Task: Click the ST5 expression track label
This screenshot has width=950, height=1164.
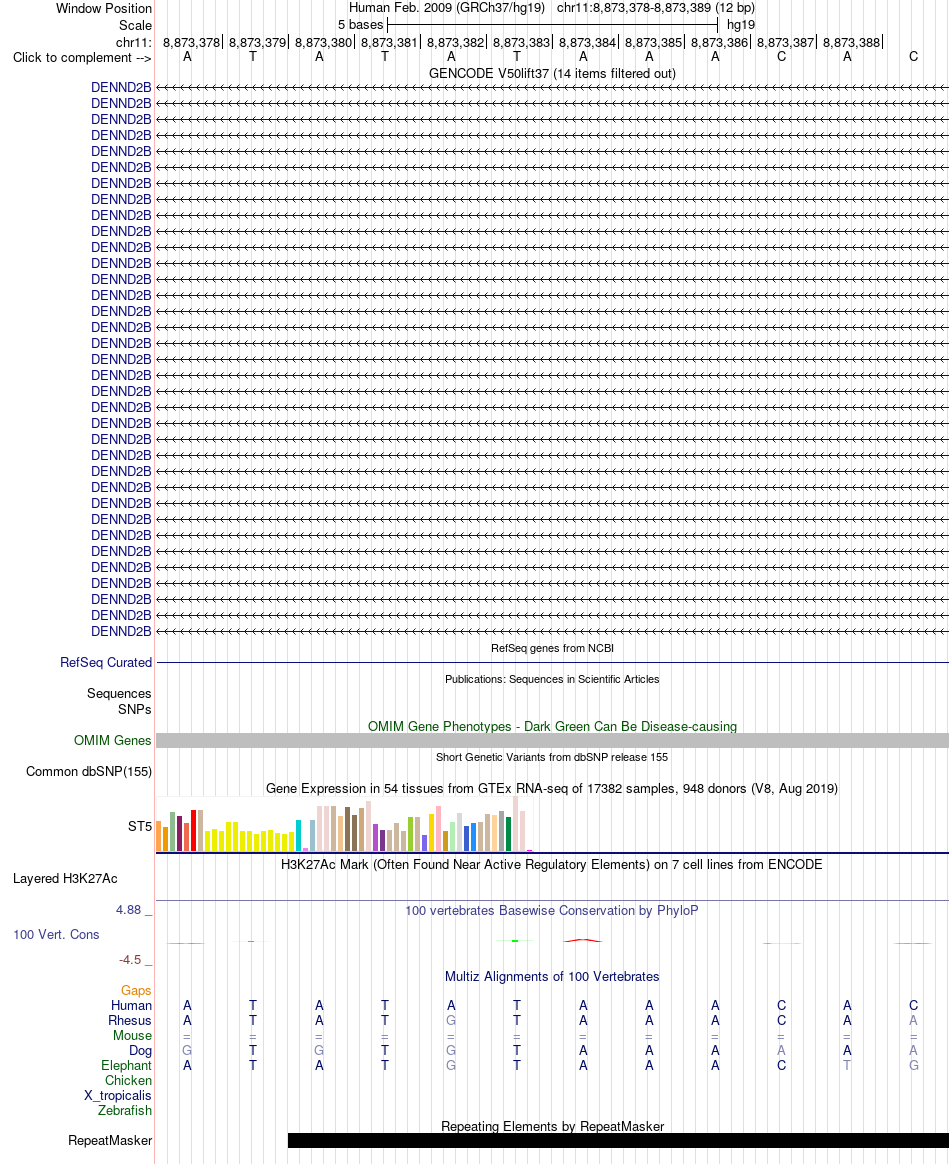Action: tap(140, 826)
